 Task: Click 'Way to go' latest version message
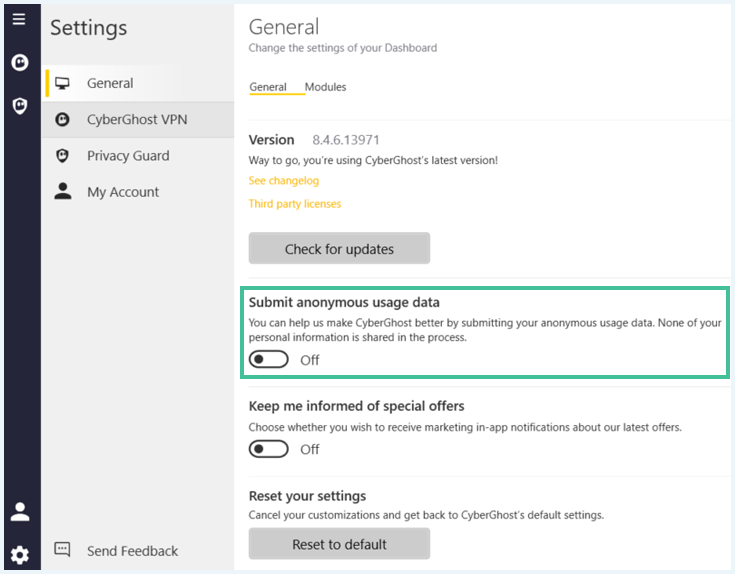pos(373,160)
